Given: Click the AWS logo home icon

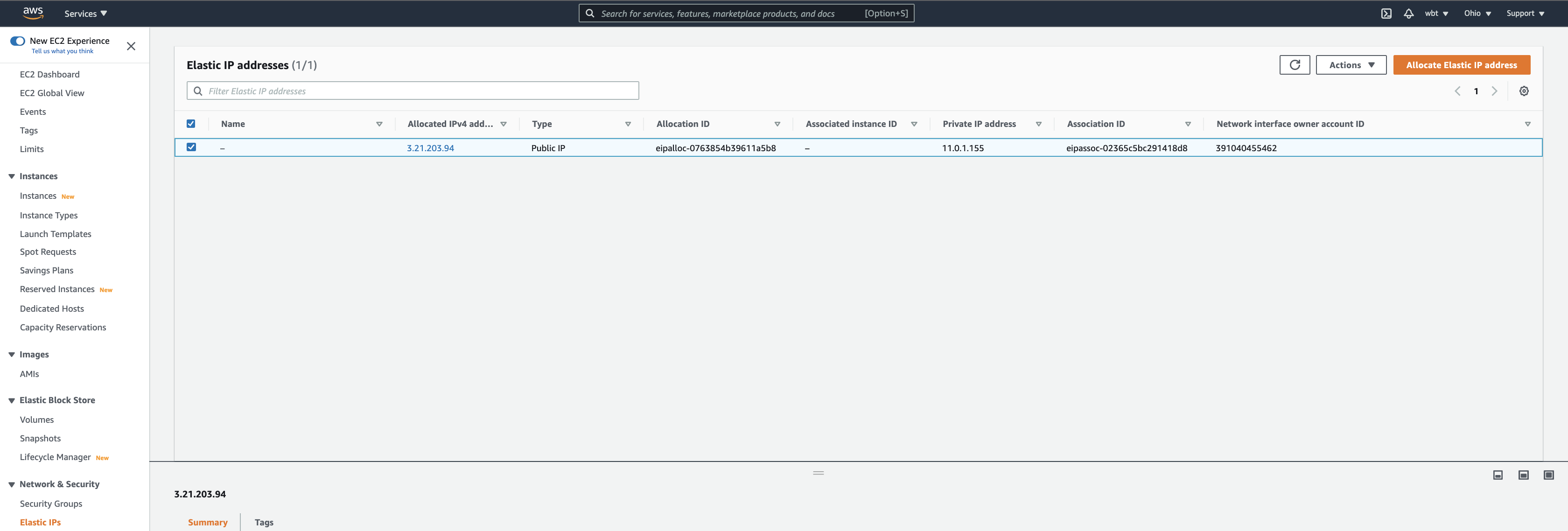Looking at the screenshot, I should (33, 13).
